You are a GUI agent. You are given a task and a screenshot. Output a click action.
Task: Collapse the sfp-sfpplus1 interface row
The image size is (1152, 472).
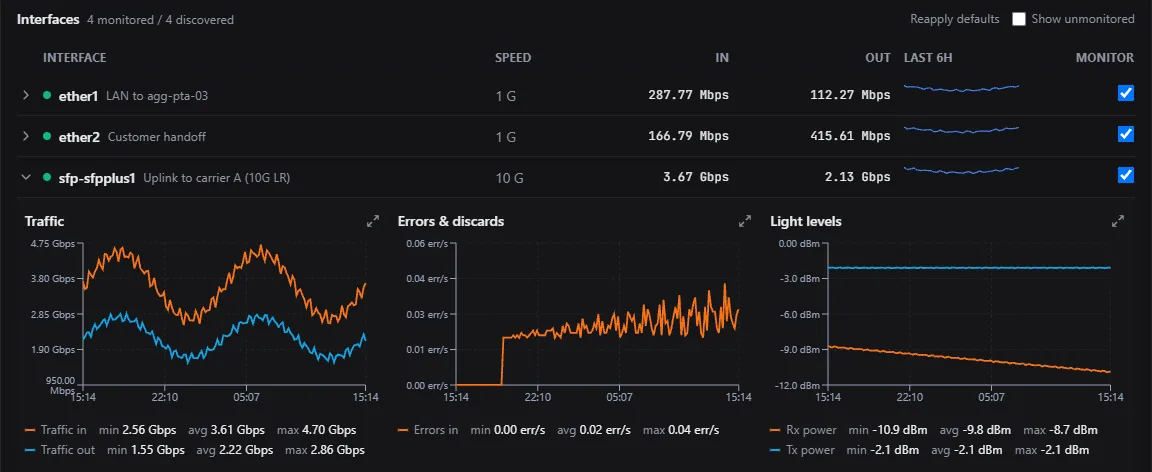[x=26, y=177]
